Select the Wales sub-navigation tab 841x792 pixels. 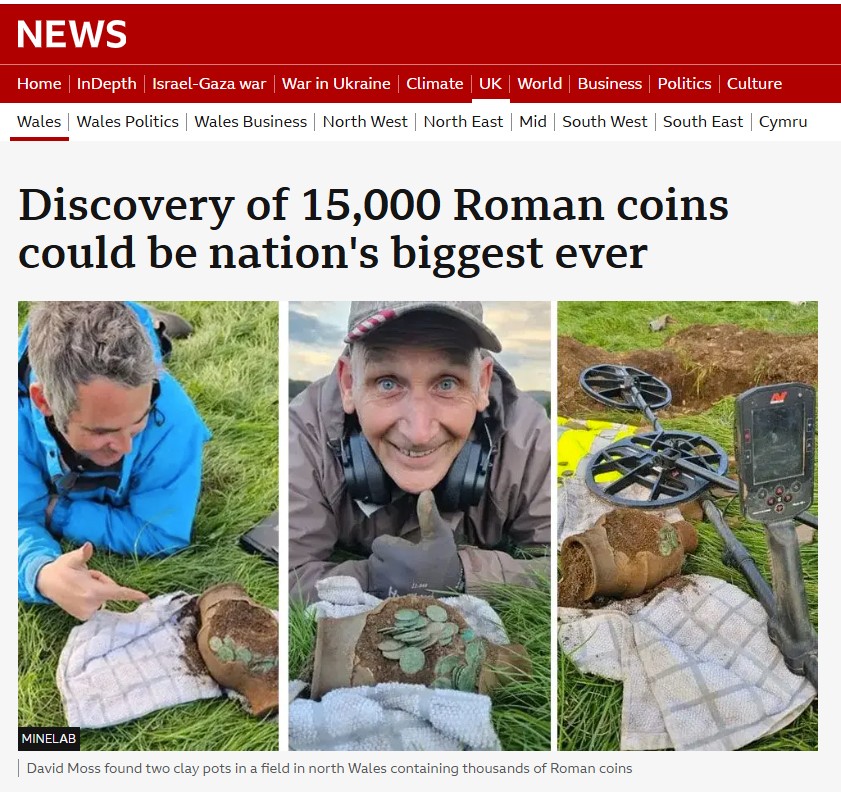point(39,122)
